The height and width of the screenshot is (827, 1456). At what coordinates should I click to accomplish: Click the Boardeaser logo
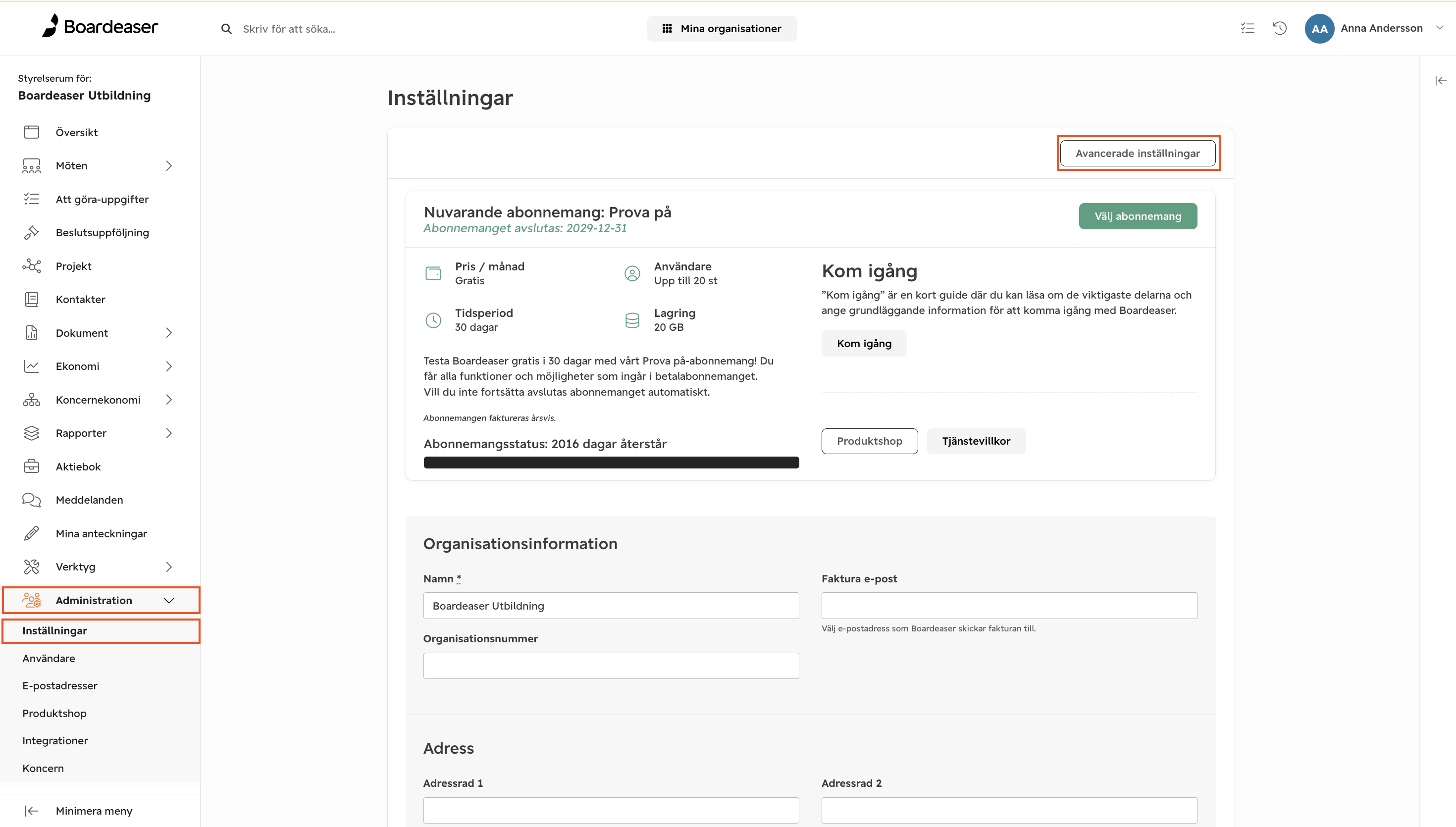tap(100, 27)
